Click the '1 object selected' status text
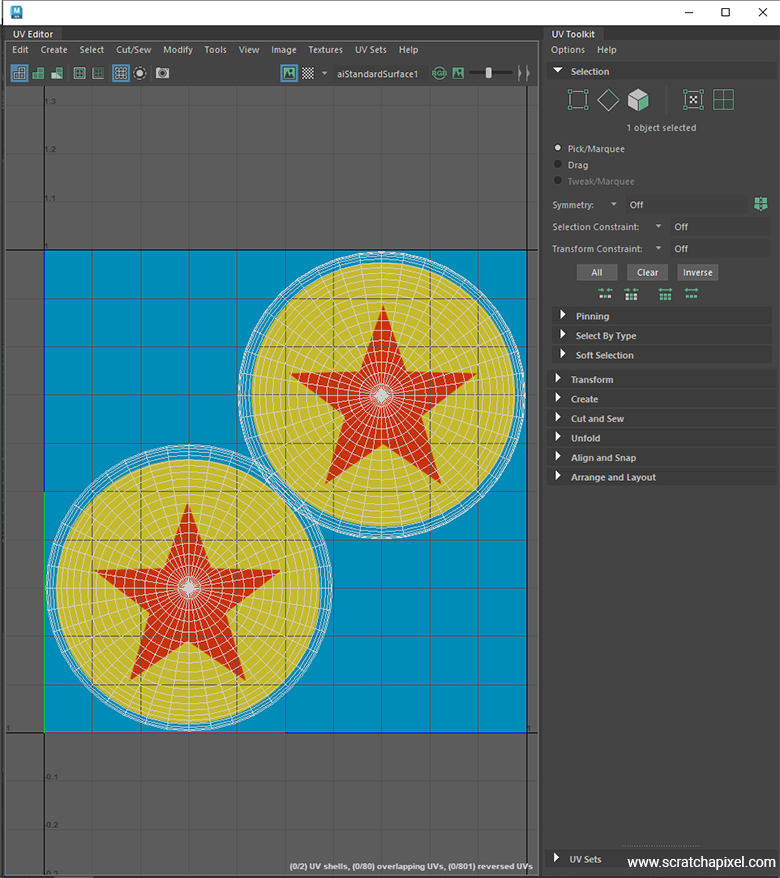 661,128
